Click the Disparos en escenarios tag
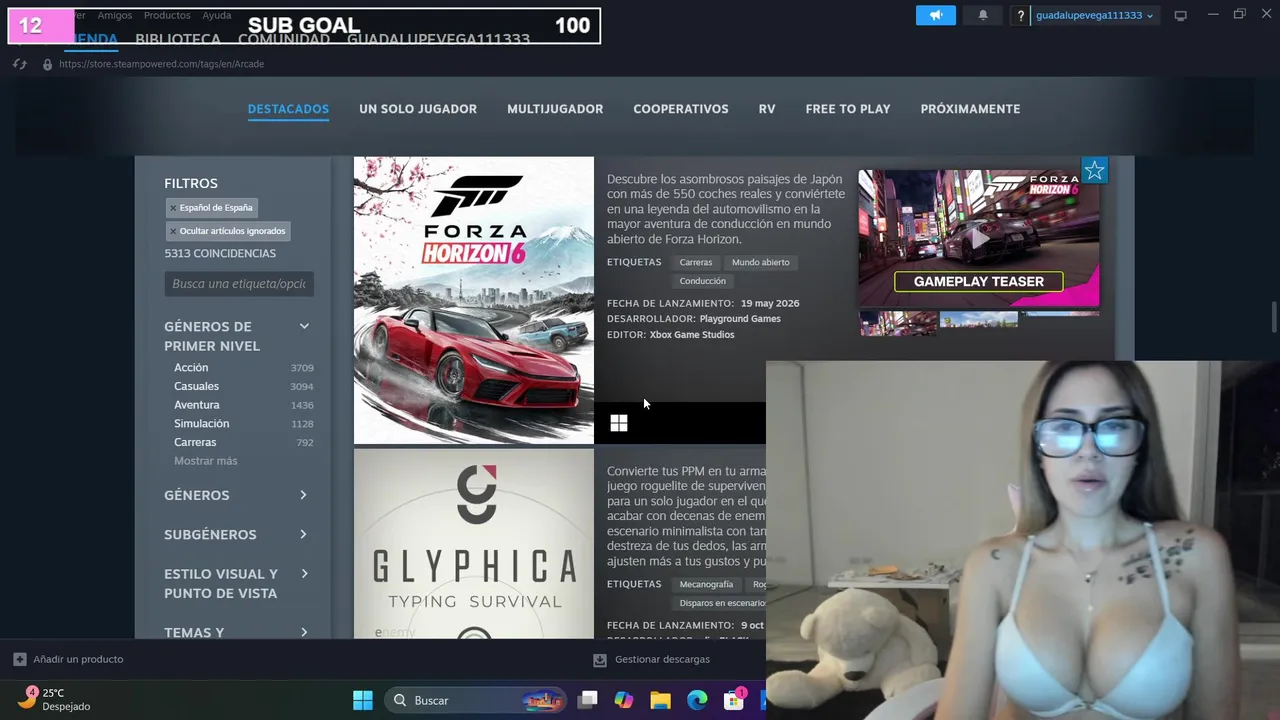The width and height of the screenshot is (1280, 720). 720,603
